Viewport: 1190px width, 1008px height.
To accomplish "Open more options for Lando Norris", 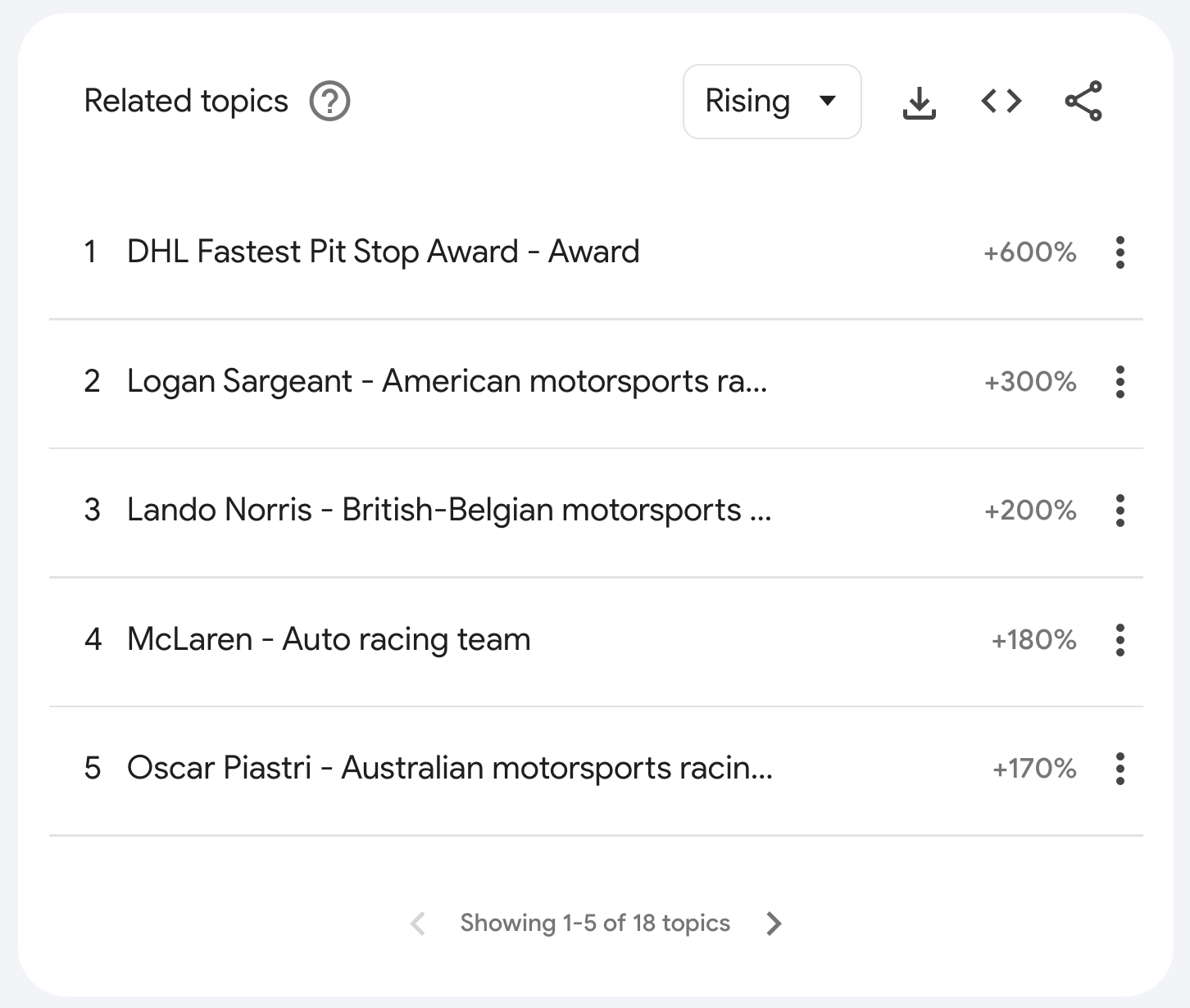I will click(x=1120, y=511).
